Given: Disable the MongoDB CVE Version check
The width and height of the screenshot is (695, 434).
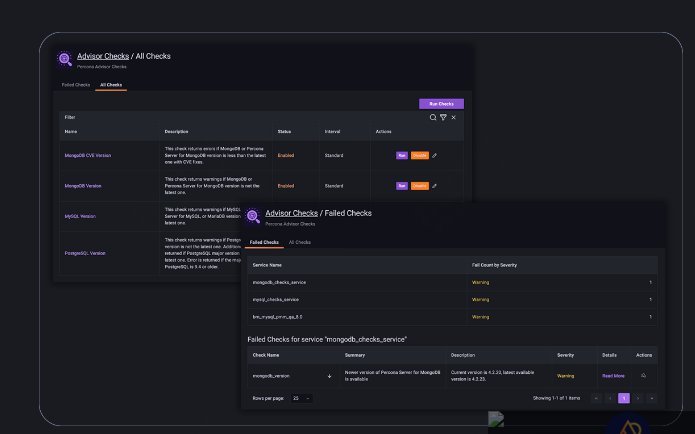Looking at the screenshot, I should pyautogui.click(x=420, y=155).
